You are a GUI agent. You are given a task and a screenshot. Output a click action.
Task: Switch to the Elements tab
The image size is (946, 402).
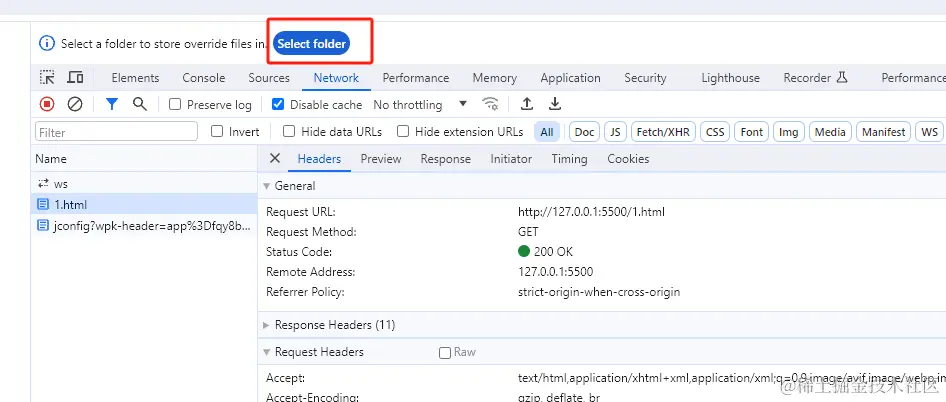click(135, 78)
